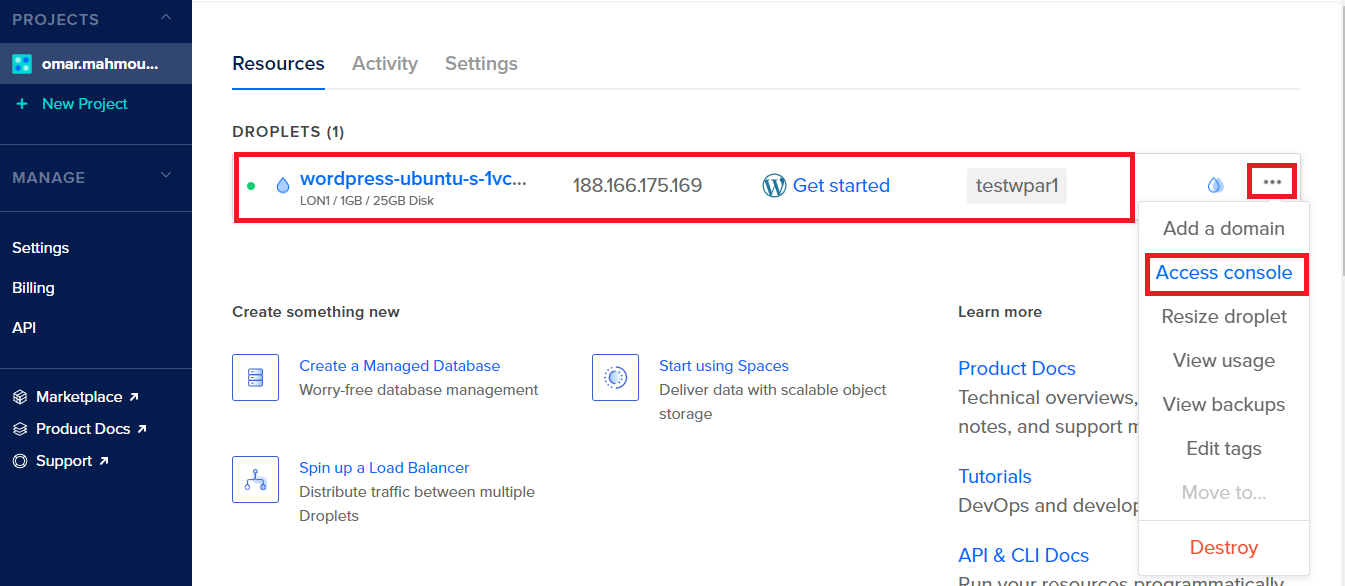Click the New Project link
The width and height of the screenshot is (1345, 586).
click(85, 104)
